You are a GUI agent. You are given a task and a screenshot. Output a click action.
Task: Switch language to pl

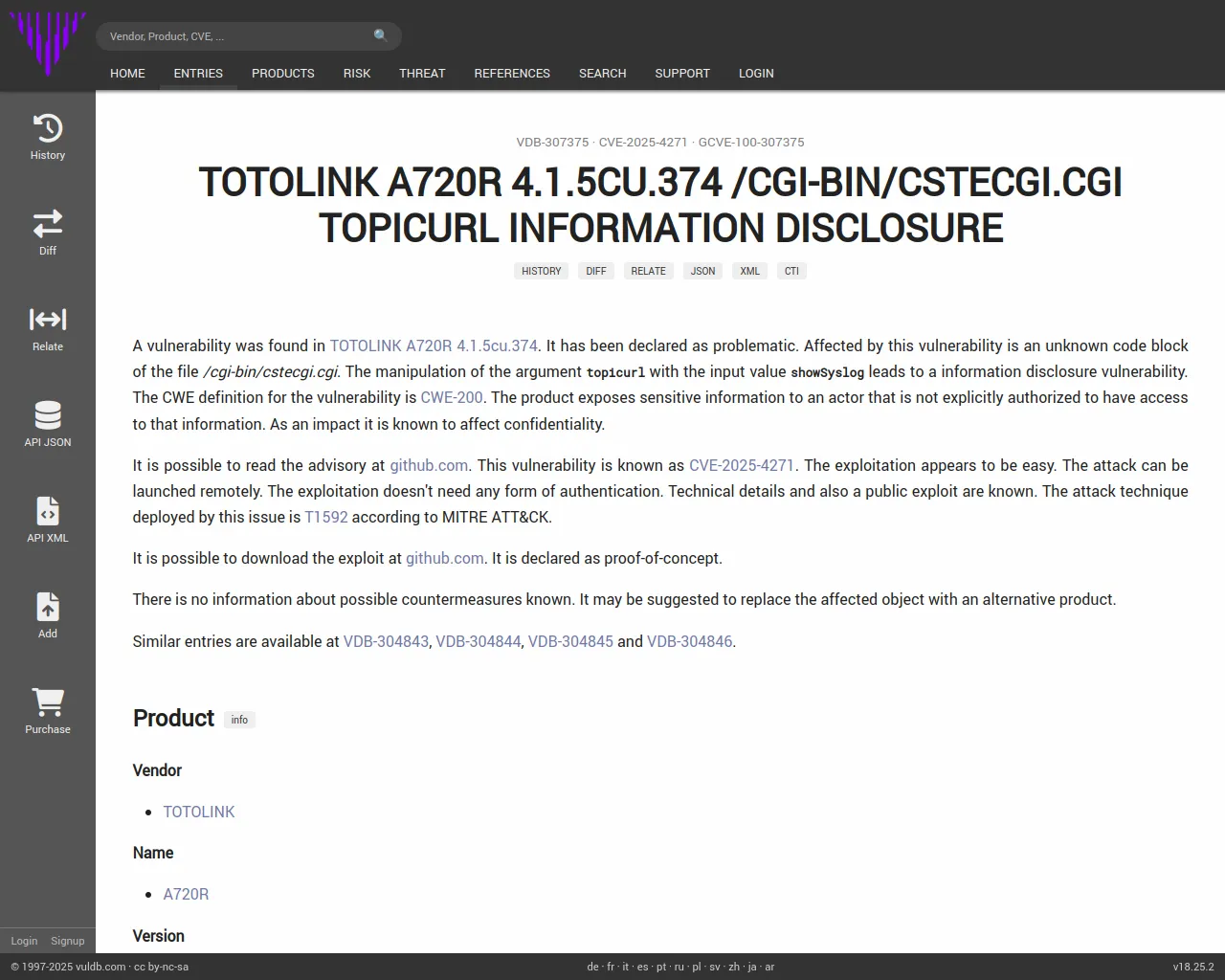pyautogui.click(x=697, y=967)
